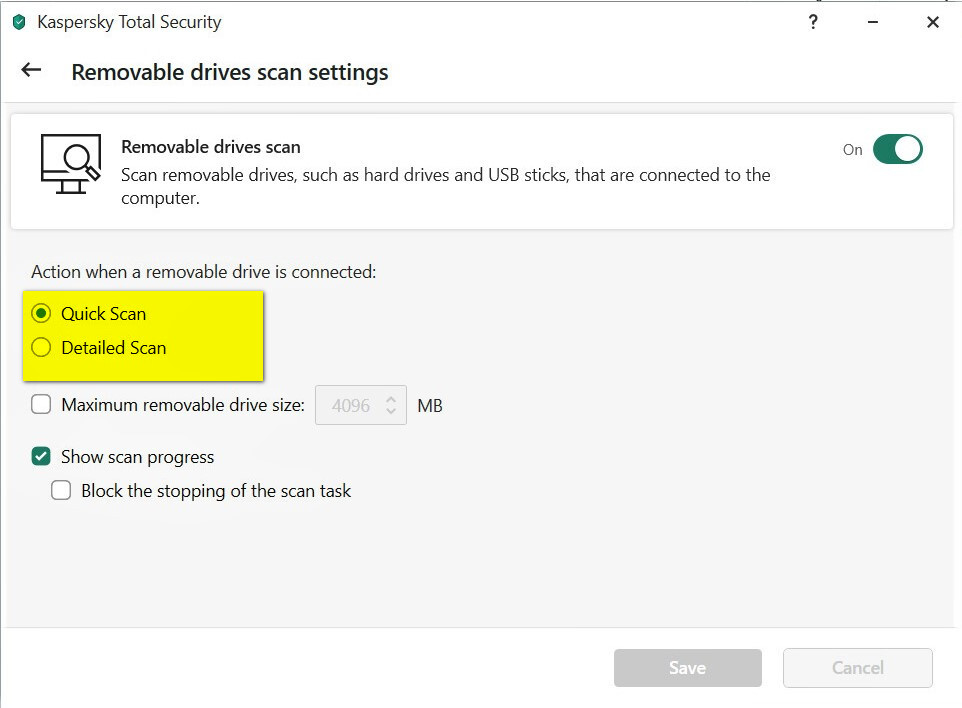Click the Cancel button
This screenshot has width=962, height=708.
pyautogui.click(x=858, y=668)
